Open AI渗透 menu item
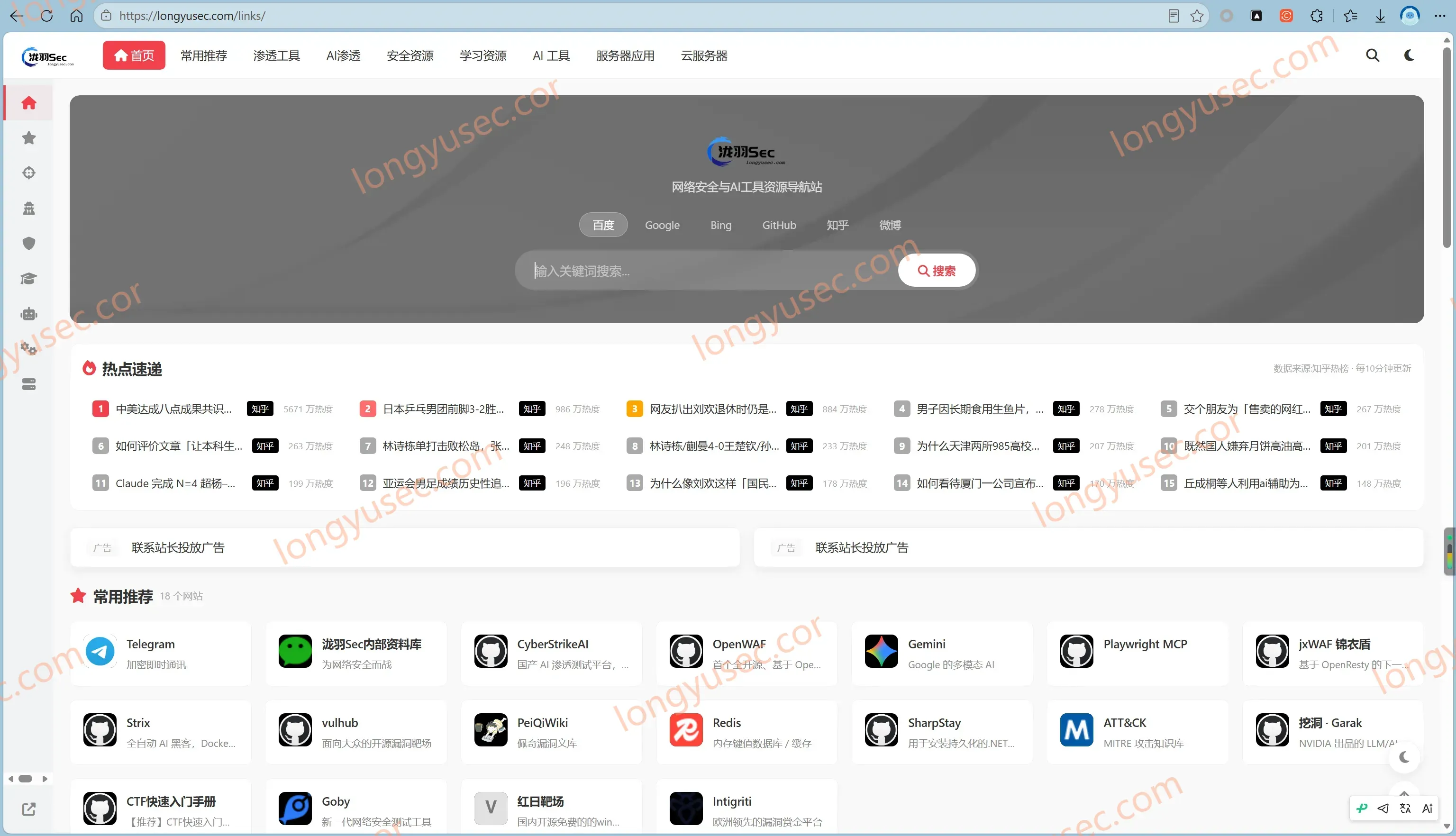This screenshot has height=836, width=1456. tap(343, 55)
